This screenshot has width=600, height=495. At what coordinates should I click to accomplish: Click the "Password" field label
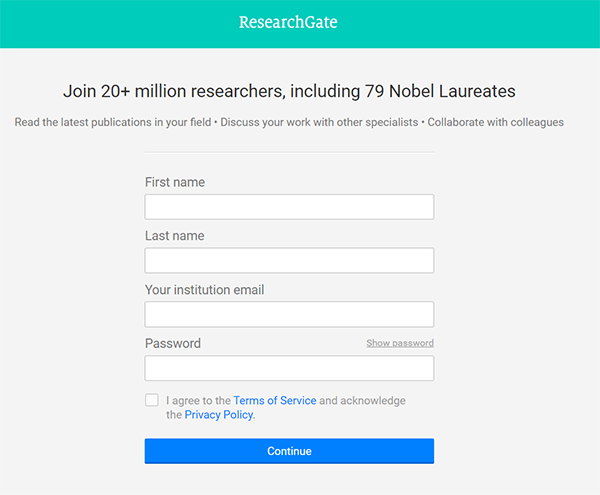tap(173, 343)
